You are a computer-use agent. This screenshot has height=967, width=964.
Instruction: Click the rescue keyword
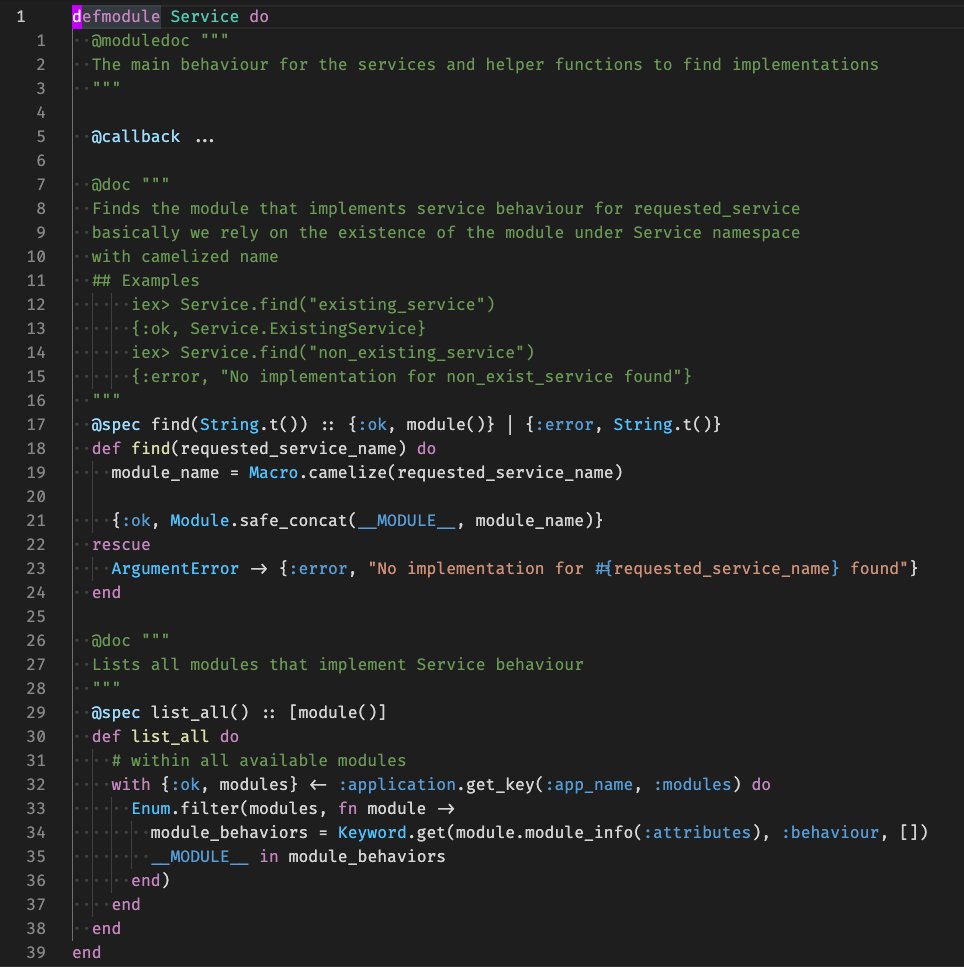(x=121, y=545)
